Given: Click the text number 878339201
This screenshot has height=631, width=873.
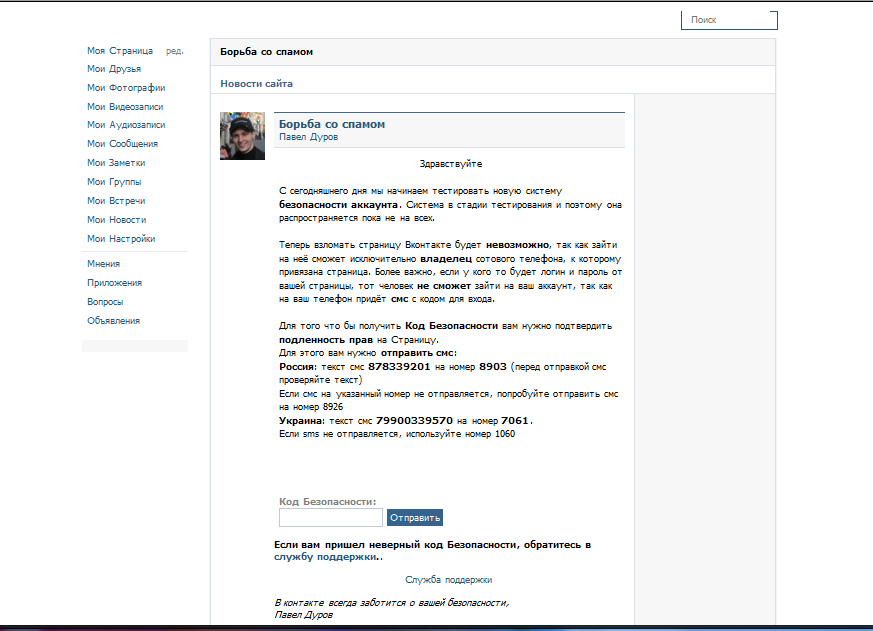Looking at the screenshot, I should point(399,366).
